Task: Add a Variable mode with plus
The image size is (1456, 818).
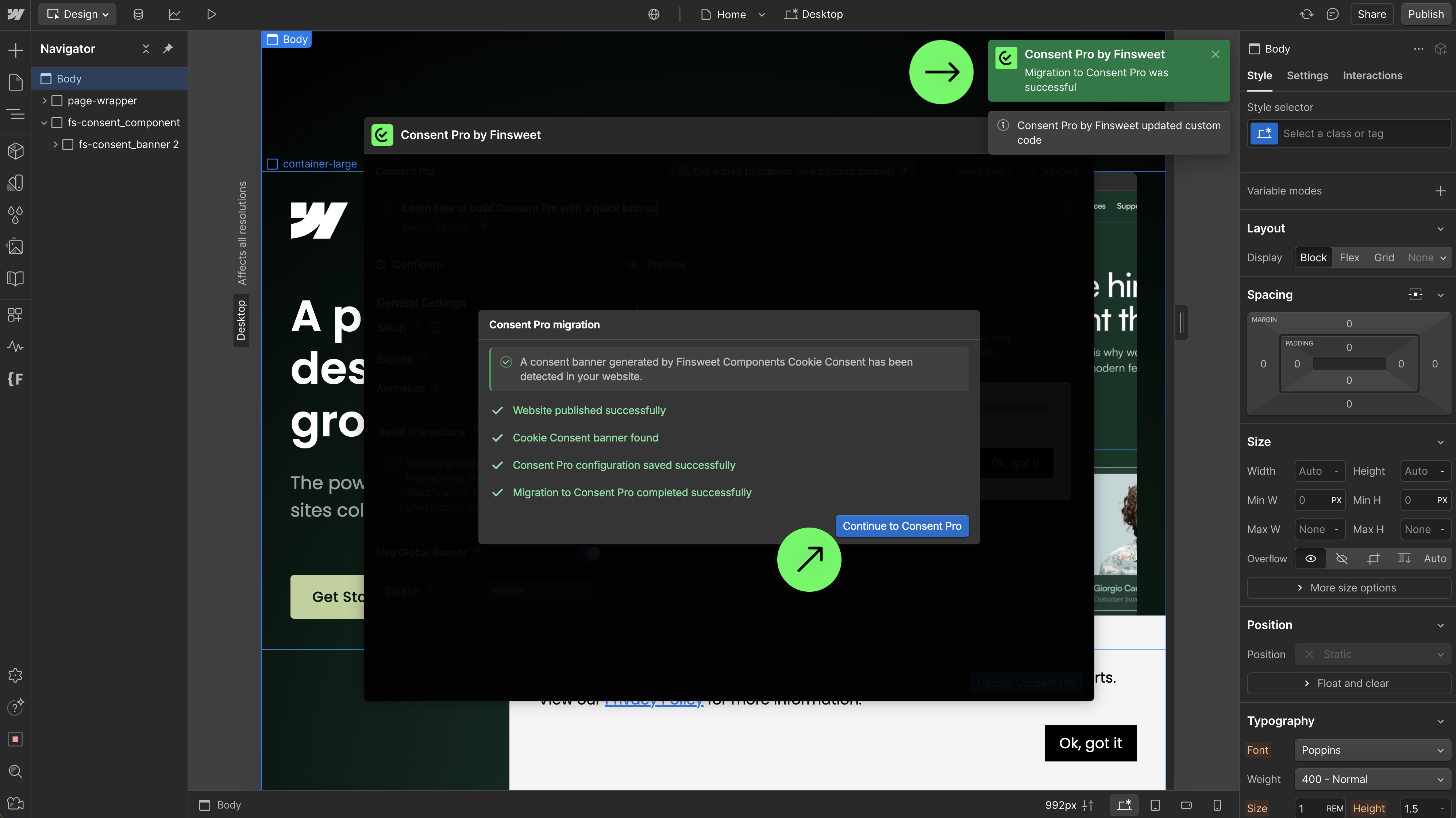Action: [x=1440, y=191]
